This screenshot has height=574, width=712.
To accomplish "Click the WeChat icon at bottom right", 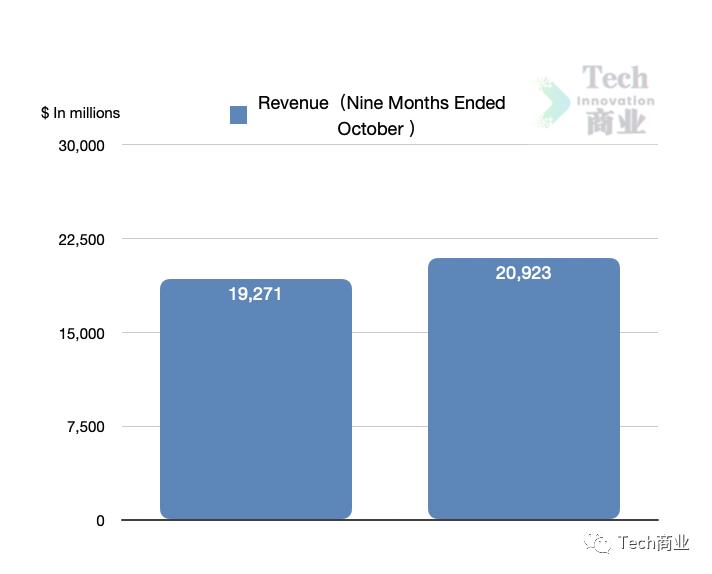I will pyautogui.click(x=600, y=543).
